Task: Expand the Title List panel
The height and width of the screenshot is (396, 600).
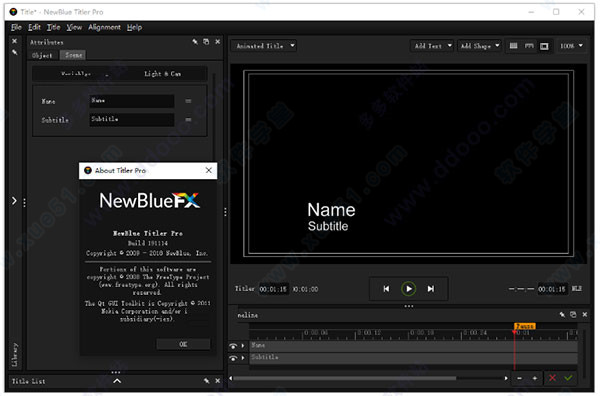Action: tap(117, 381)
